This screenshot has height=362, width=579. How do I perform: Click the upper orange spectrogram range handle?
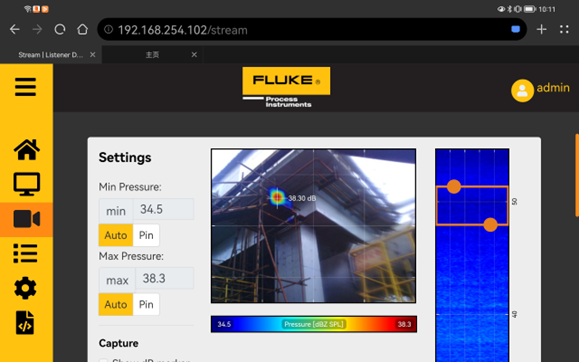(454, 187)
